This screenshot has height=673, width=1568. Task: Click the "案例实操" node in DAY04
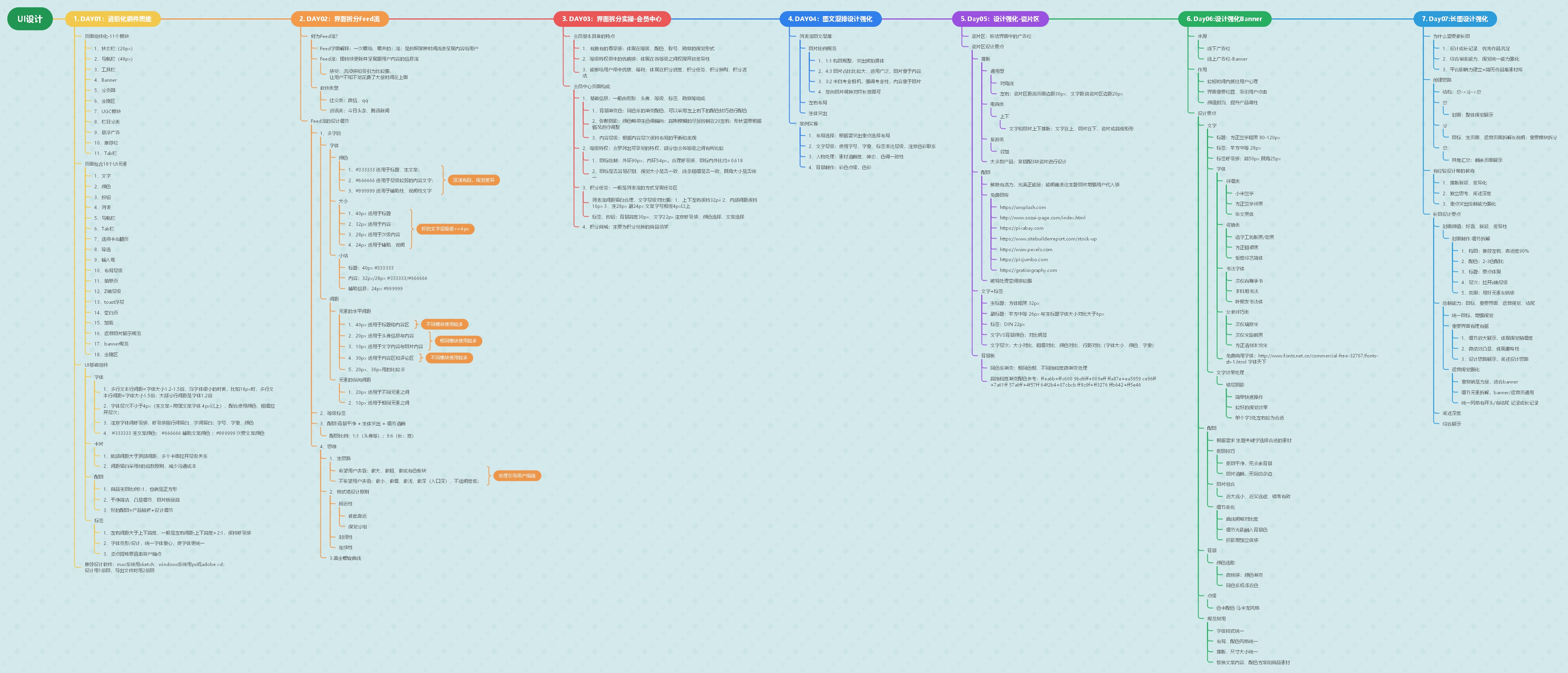click(x=808, y=123)
